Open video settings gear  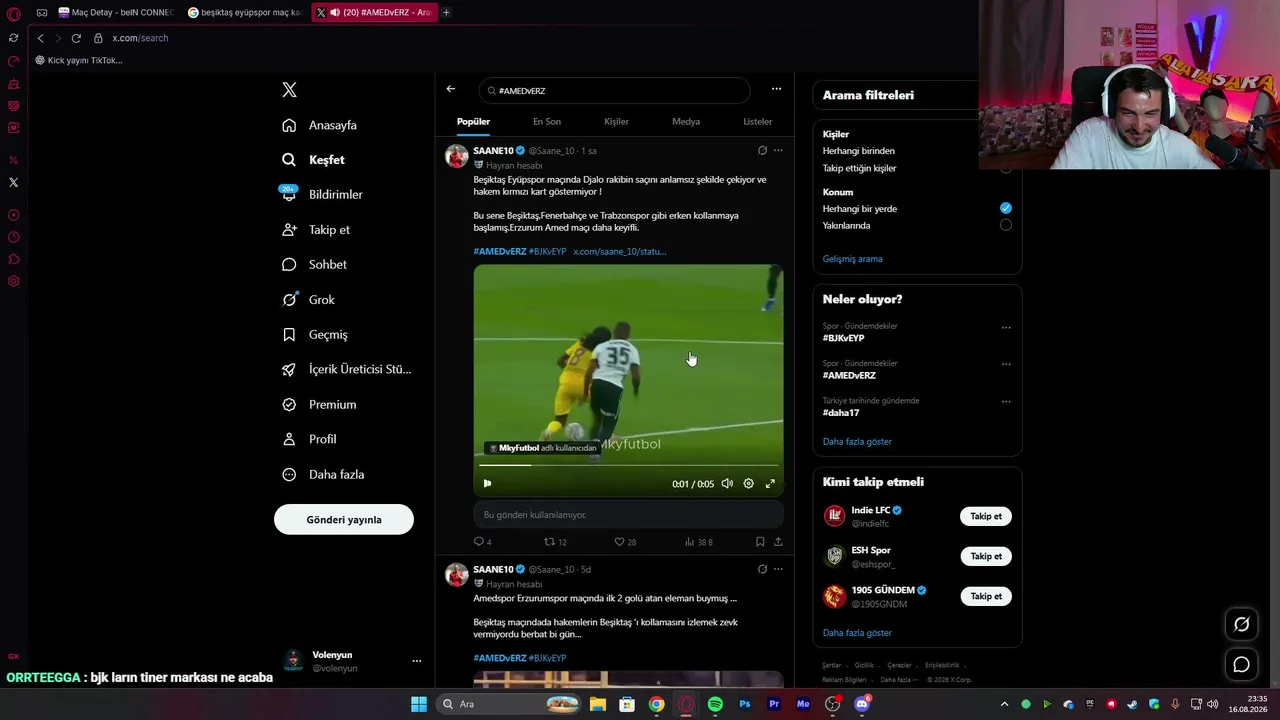[x=748, y=484]
